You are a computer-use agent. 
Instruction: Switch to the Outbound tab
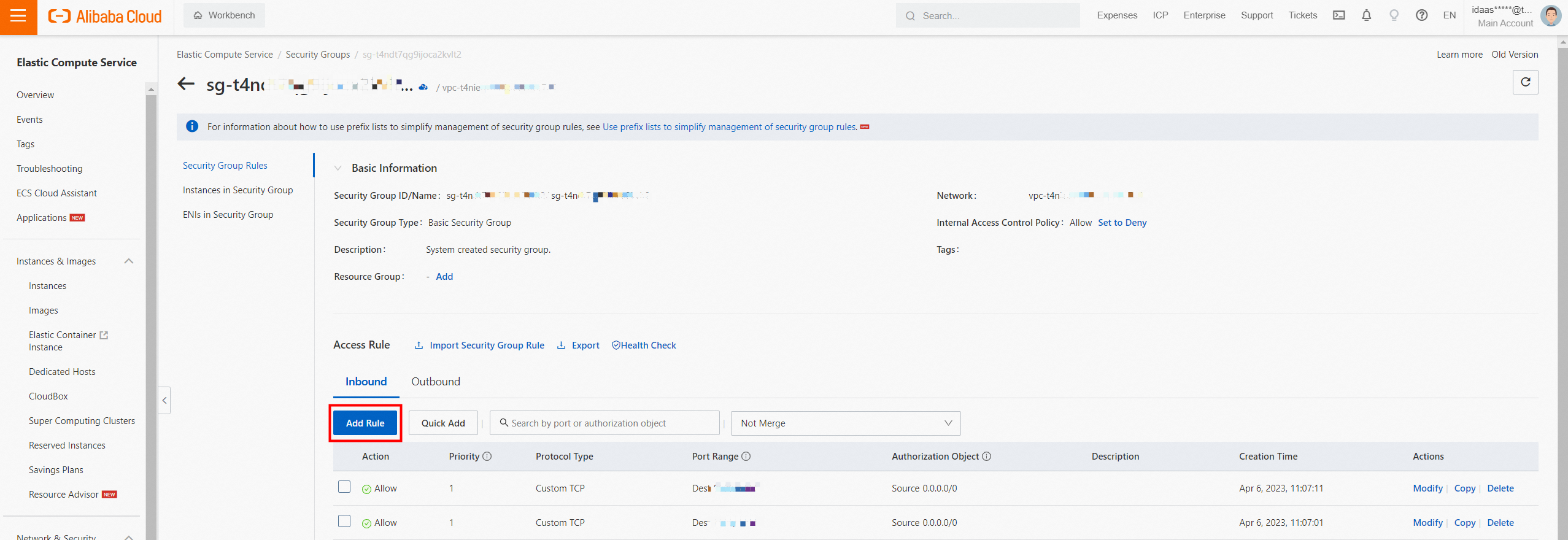tap(436, 382)
